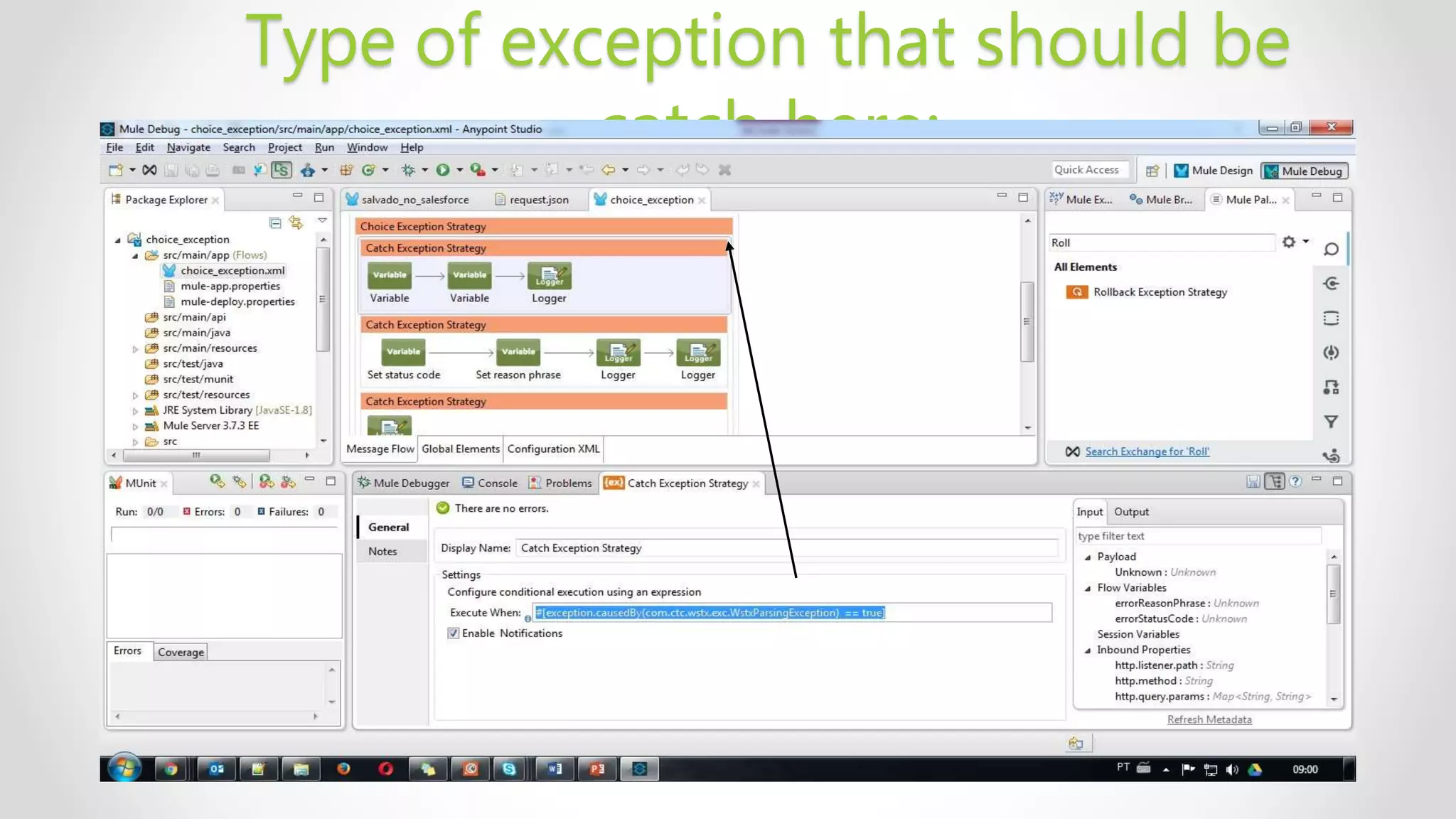Click the Windows Start orb
The width and height of the screenshot is (1456, 819).
[x=124, y=769]
